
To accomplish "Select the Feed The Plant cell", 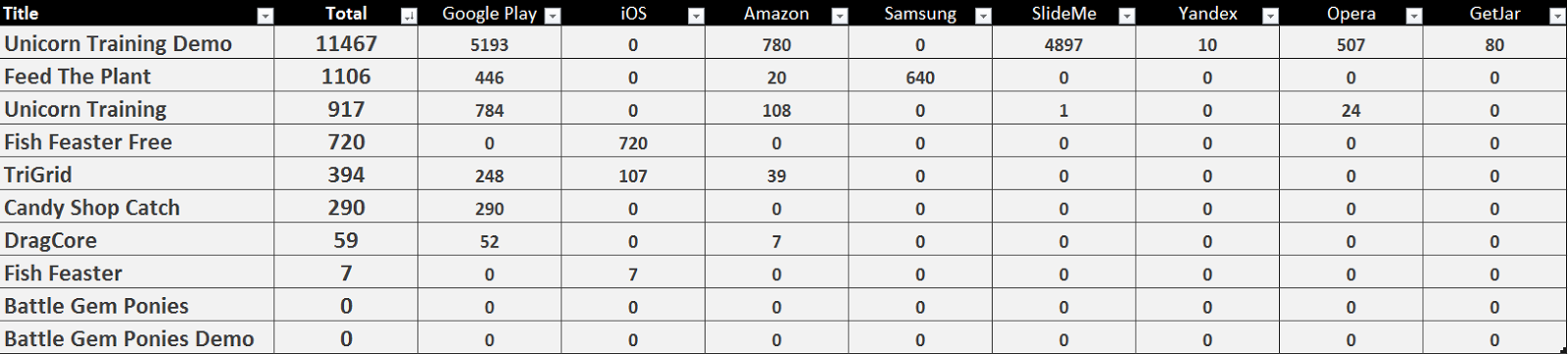I will coord(137,76).
